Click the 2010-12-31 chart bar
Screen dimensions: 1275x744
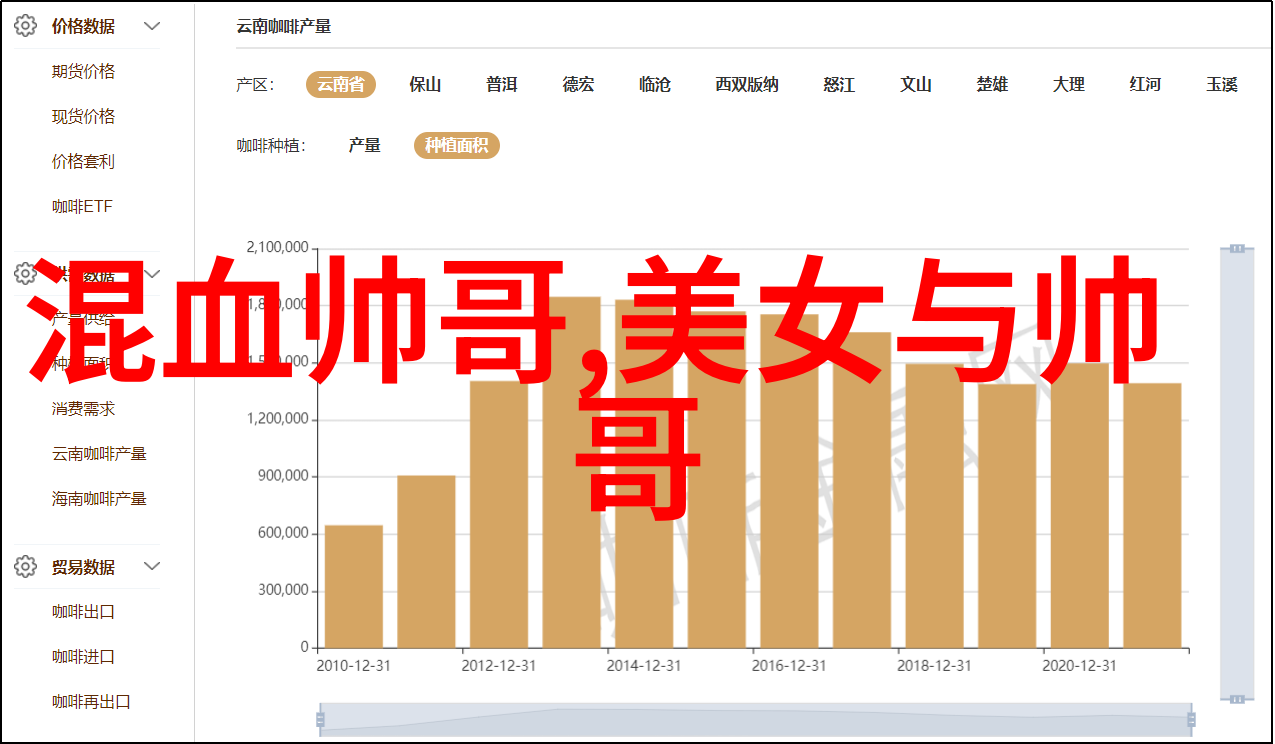[354, 586]
